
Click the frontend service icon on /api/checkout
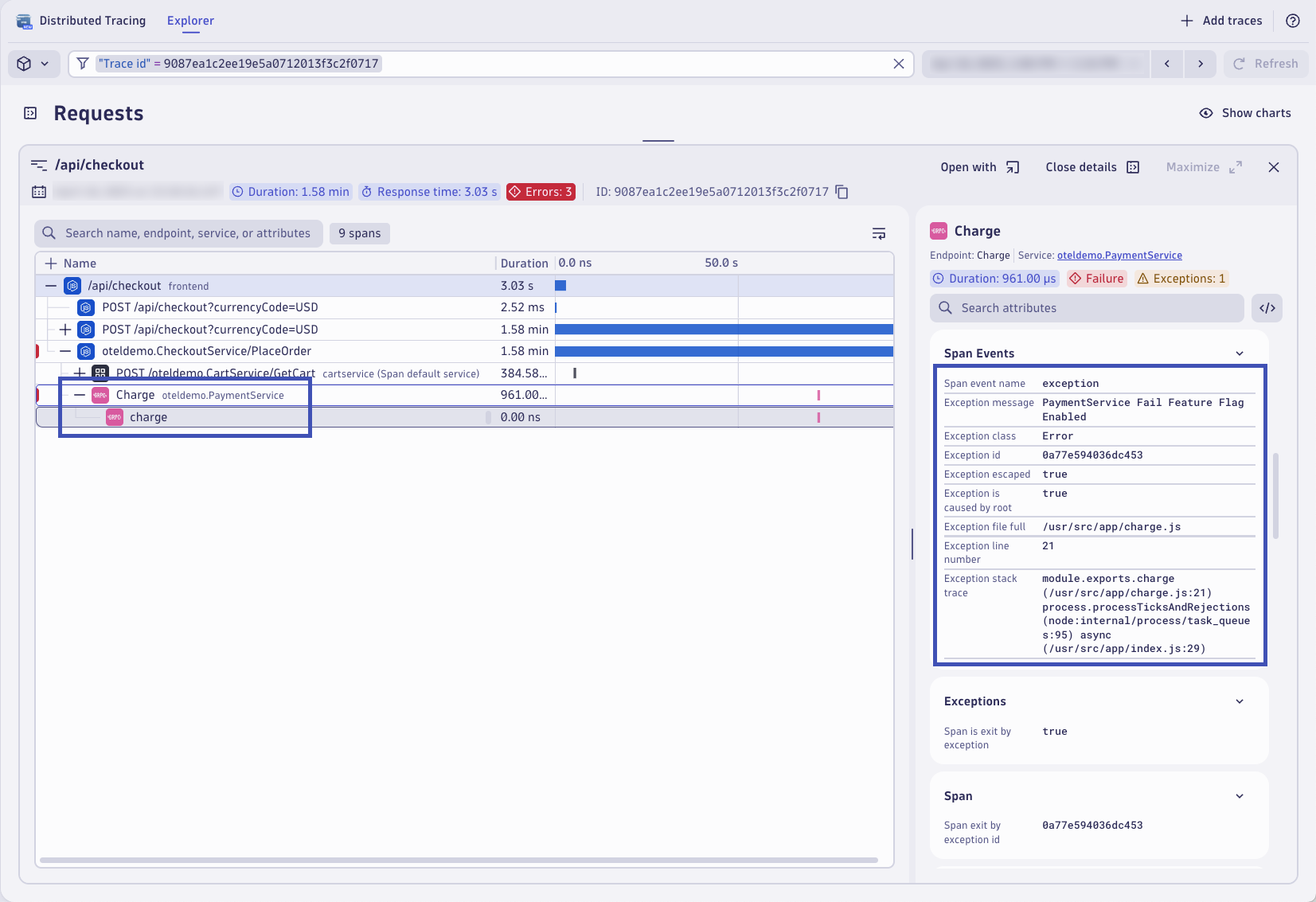72,286
